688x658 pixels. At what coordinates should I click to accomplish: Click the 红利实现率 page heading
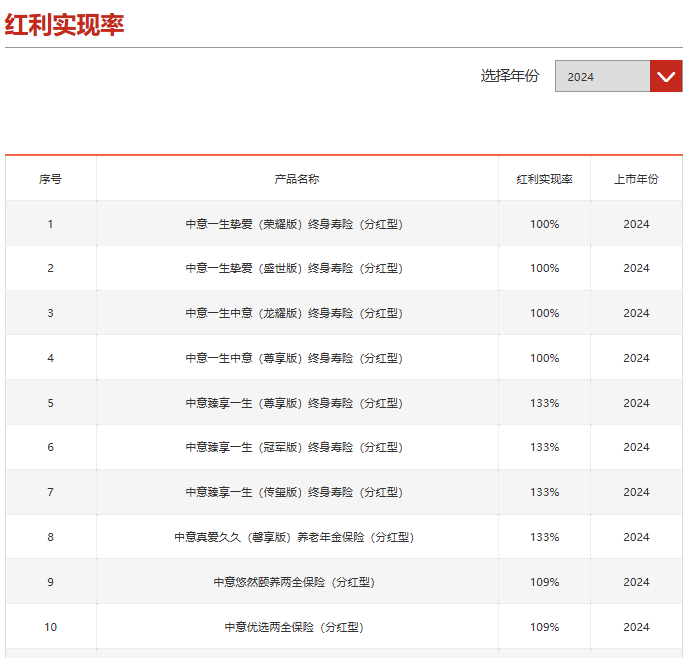tap(65, 25)
